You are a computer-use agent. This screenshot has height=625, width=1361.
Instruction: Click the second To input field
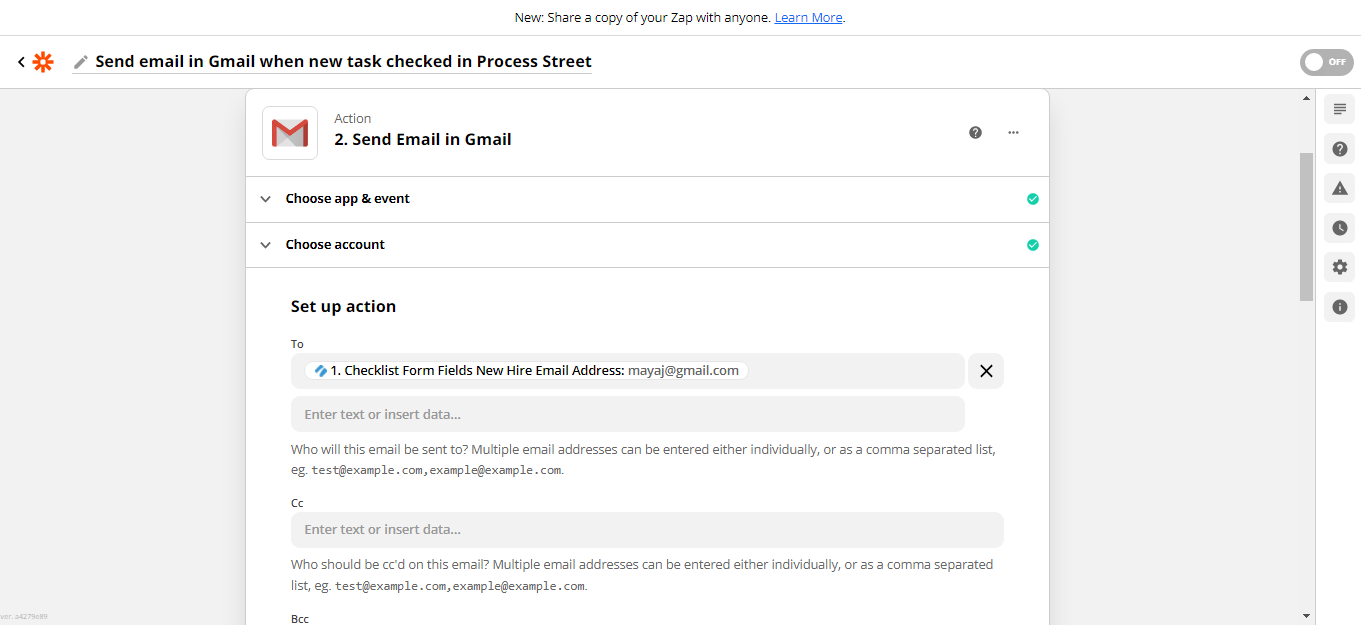(x=628, y=414)
